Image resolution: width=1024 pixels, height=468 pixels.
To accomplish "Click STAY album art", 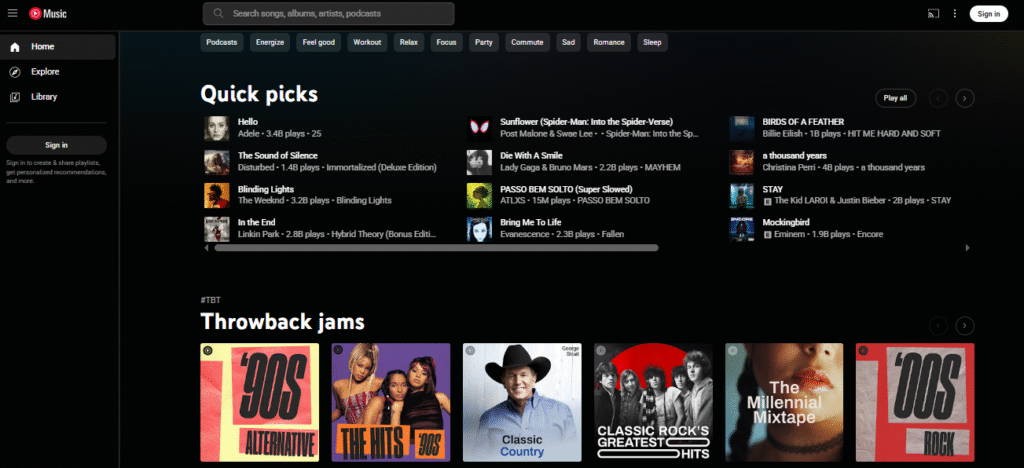I will coord(742,195).
